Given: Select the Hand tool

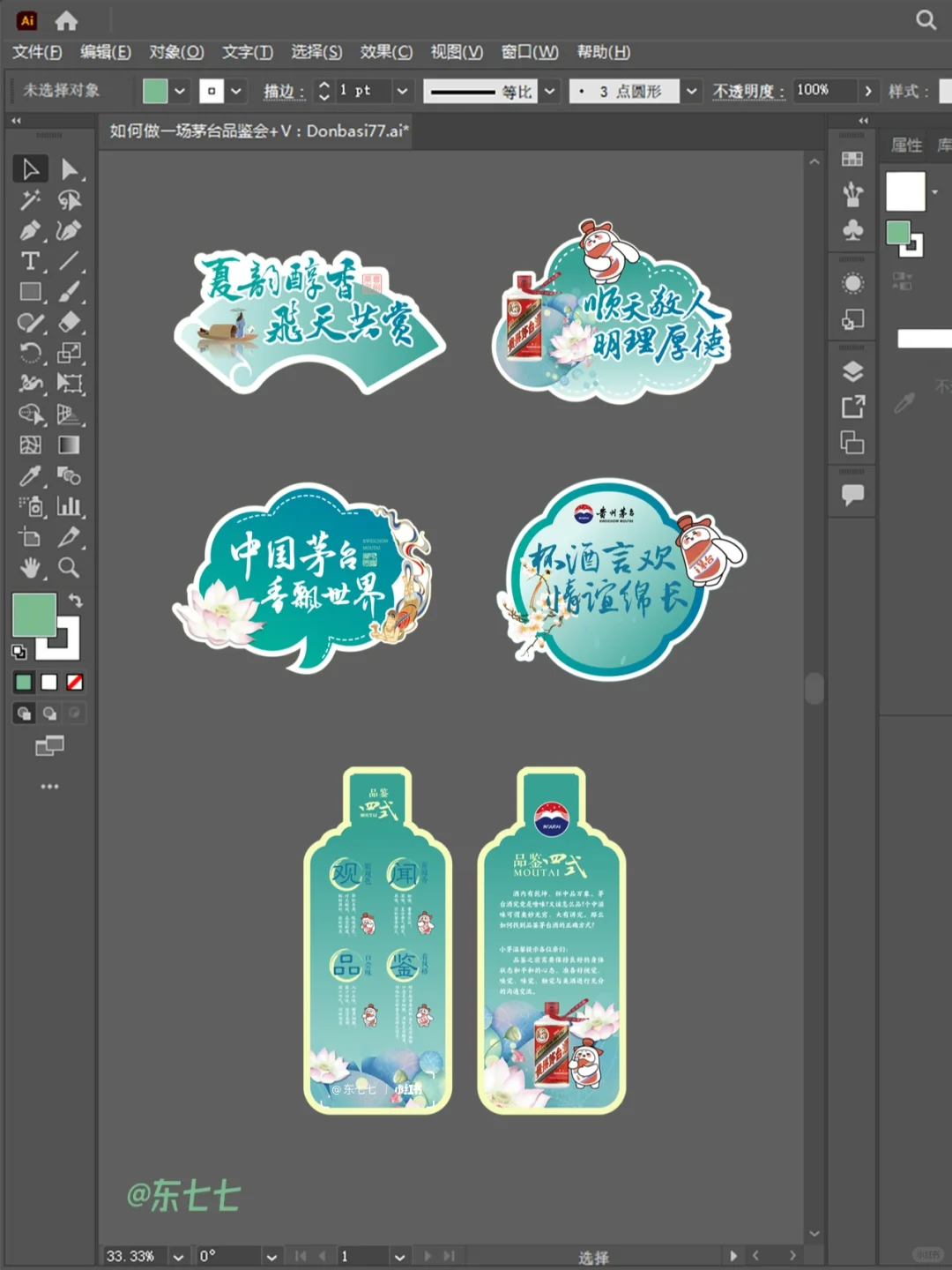Looking at the screenshot, I should (x=30, y=568).
